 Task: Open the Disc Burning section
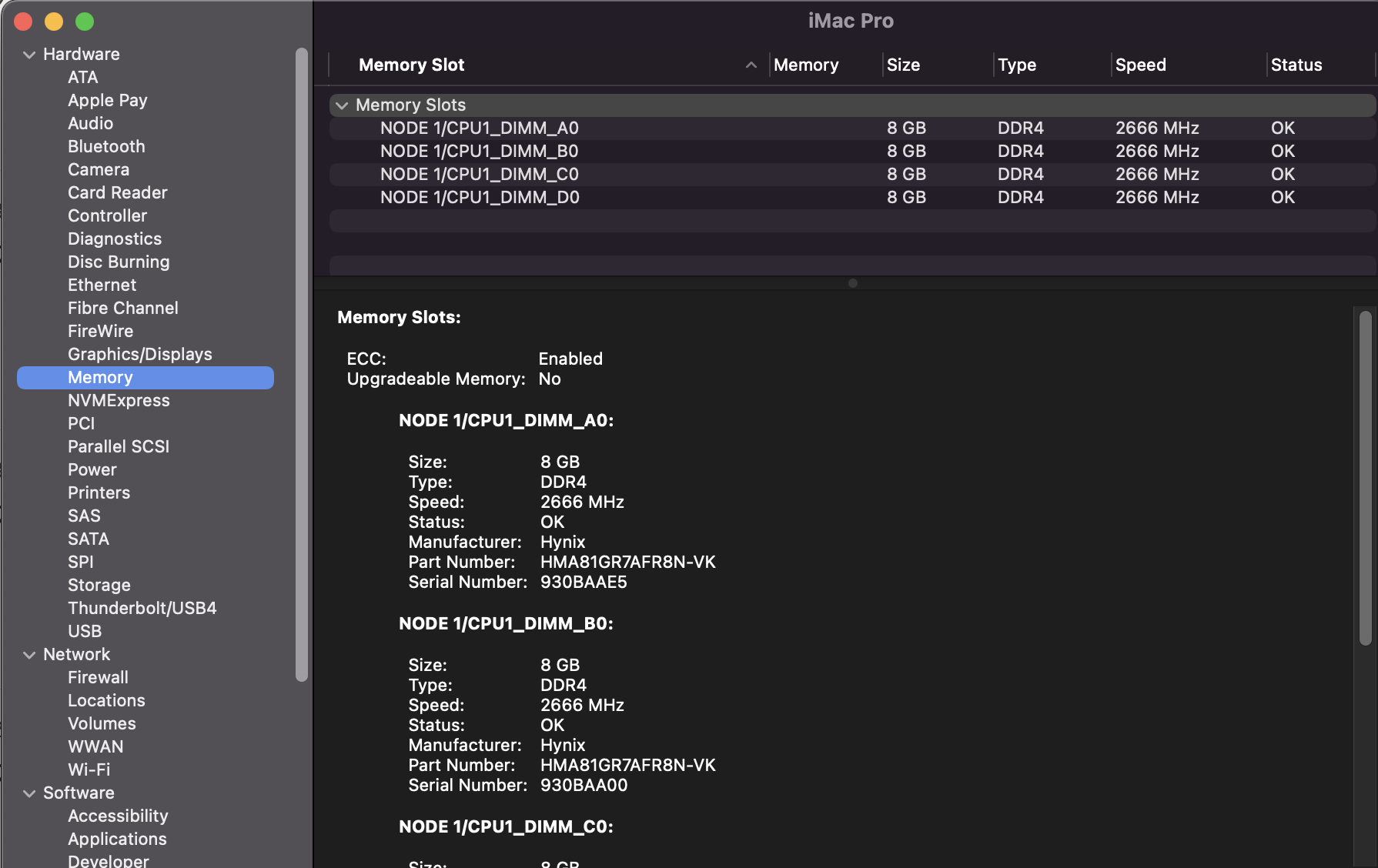pyautogui.click(x=118, y=262)
